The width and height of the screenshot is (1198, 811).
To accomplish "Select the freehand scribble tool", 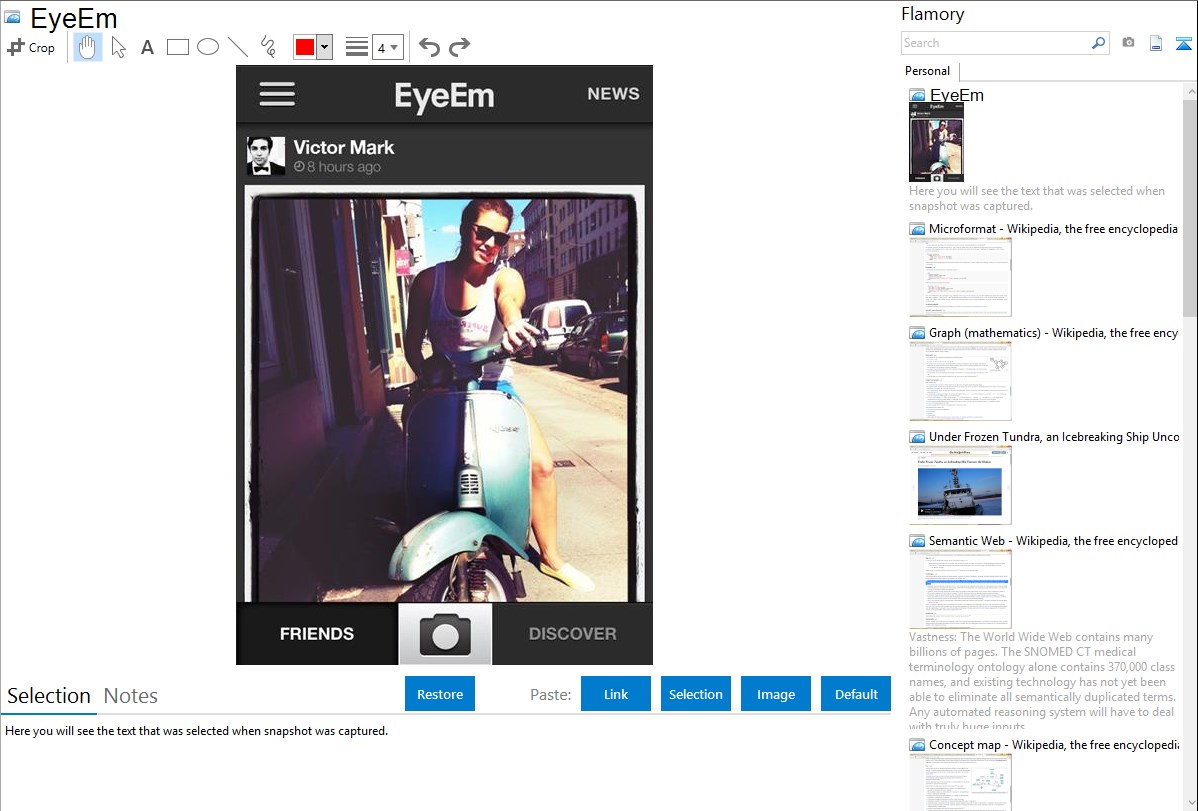I will 267,47.
